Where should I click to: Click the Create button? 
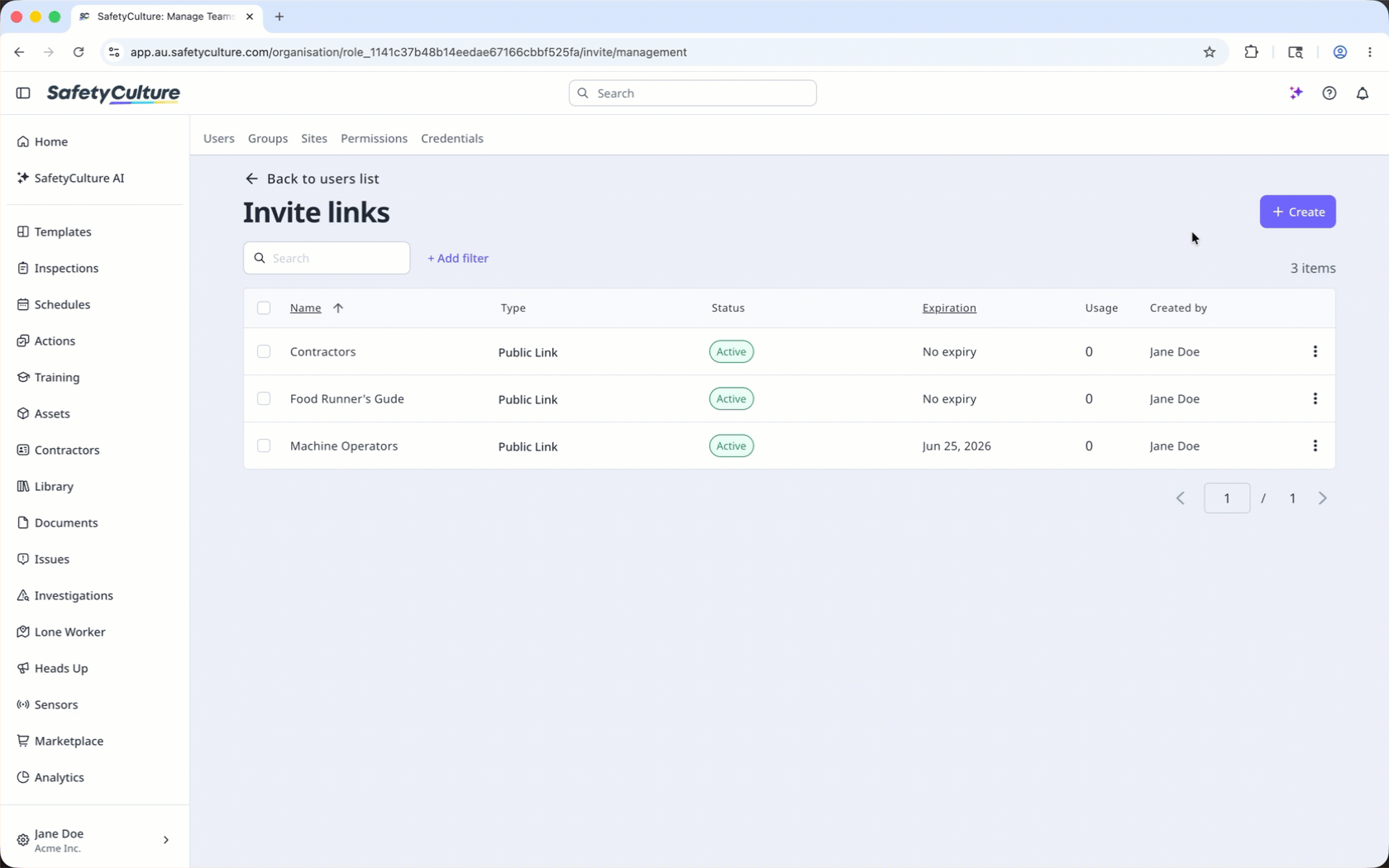click(1298, 212)
